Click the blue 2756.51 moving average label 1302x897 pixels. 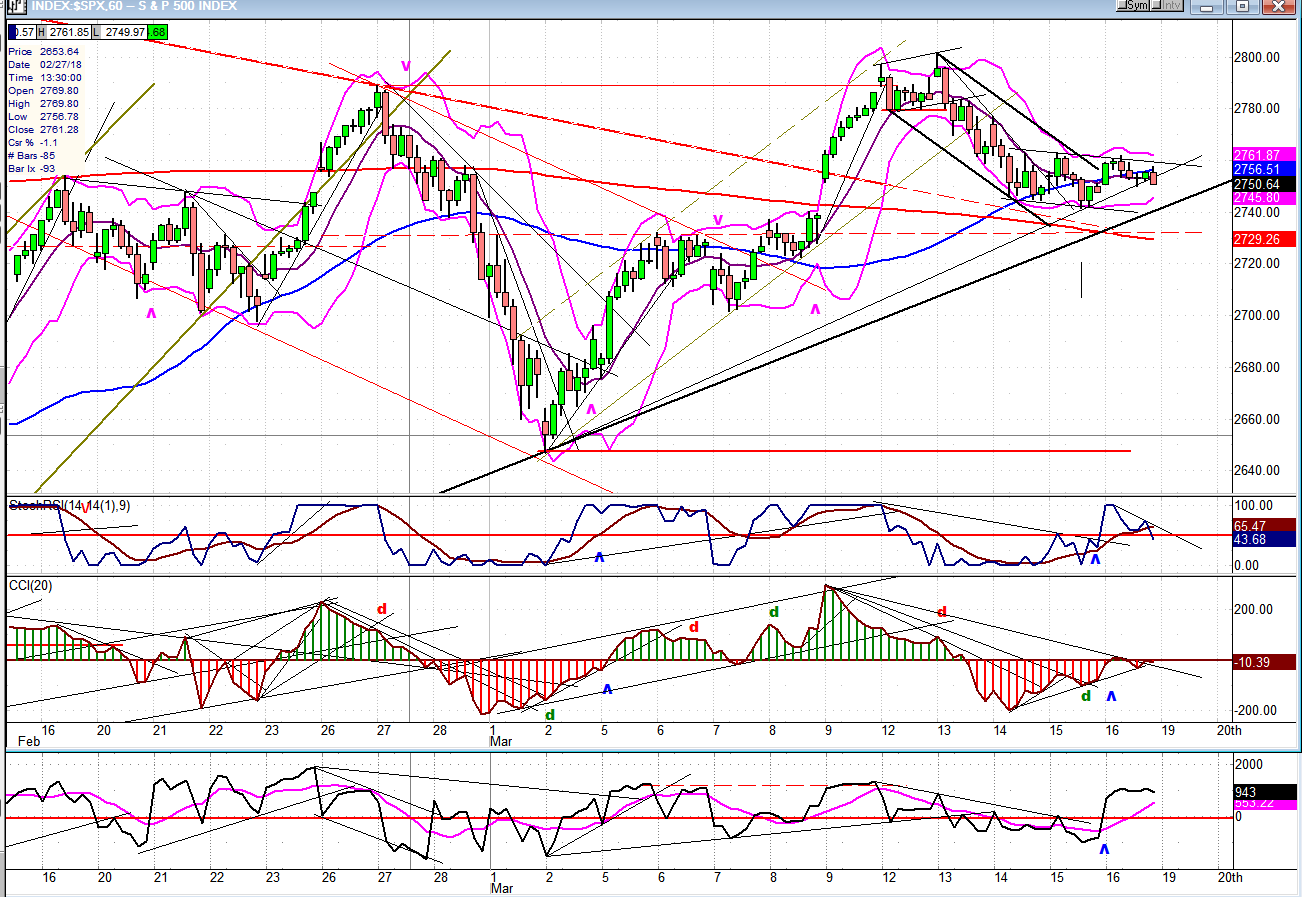1264,170
